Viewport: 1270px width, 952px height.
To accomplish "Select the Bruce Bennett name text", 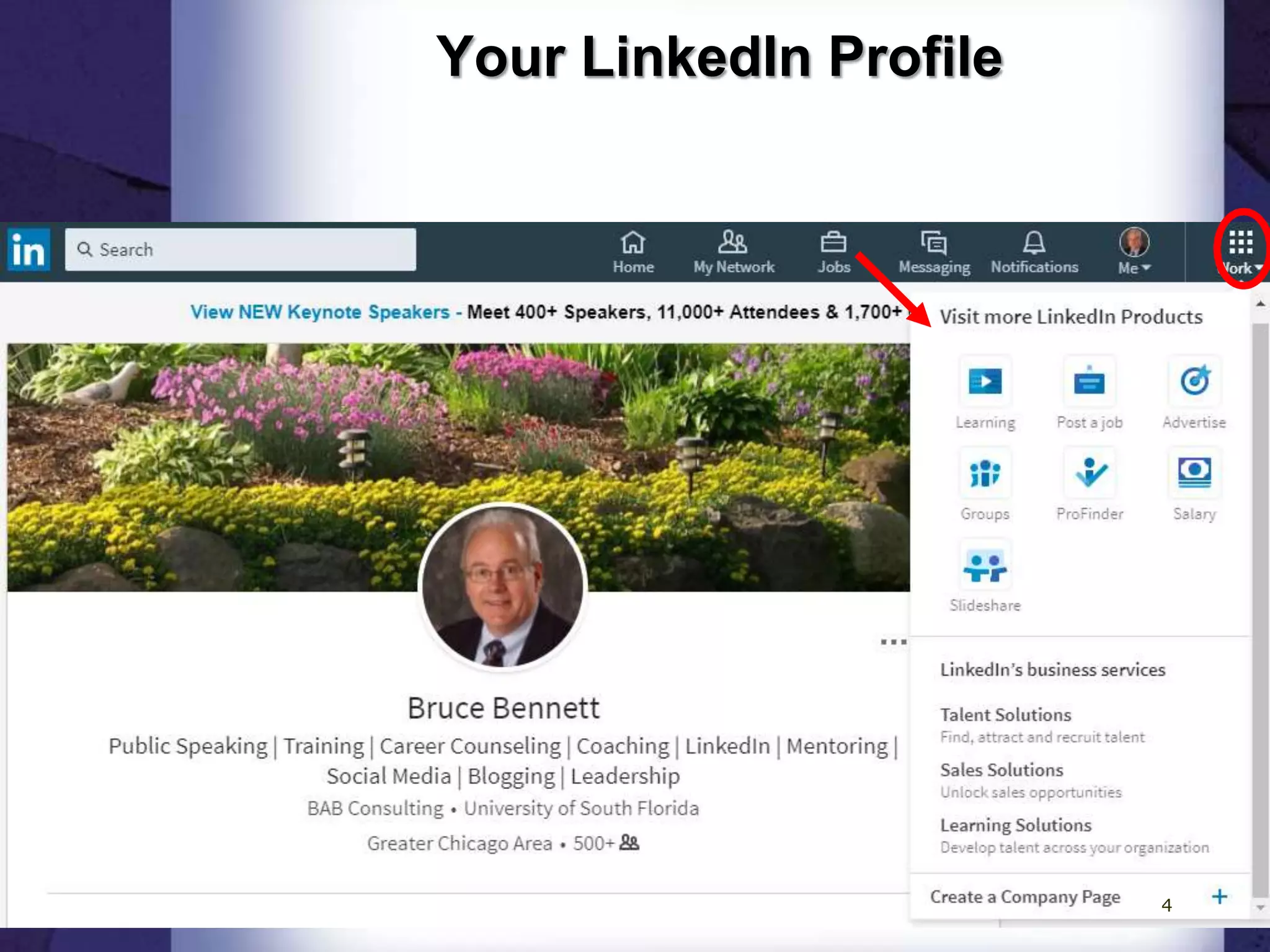I will (x=504, y=708).
